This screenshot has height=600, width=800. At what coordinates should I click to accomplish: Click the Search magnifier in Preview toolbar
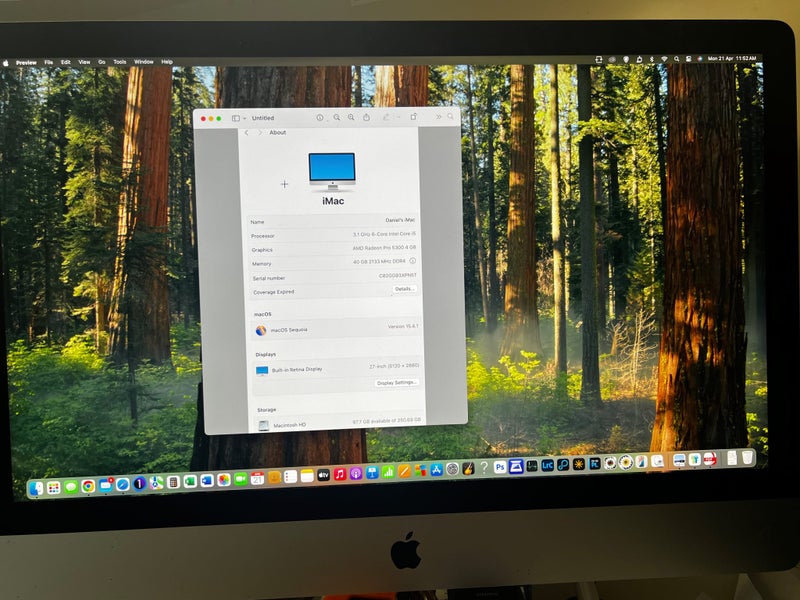[x=451, y=117]
